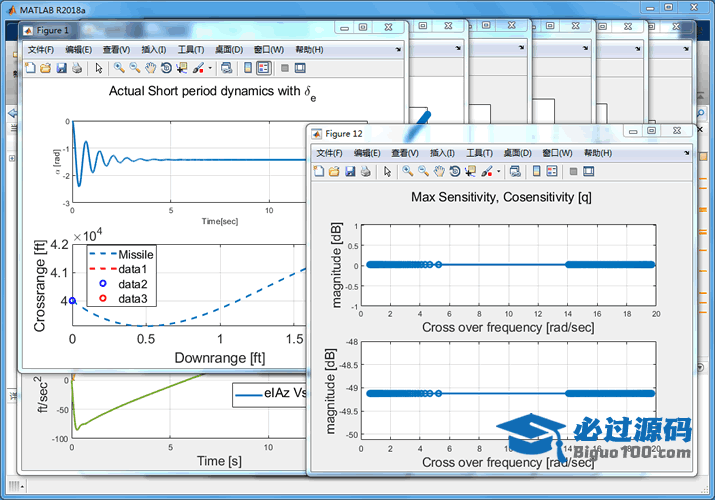The height and width of the screenshot is (500, 715).
Task: Save figure icon in Figure 1 toolbar
Action: point(62,68)
